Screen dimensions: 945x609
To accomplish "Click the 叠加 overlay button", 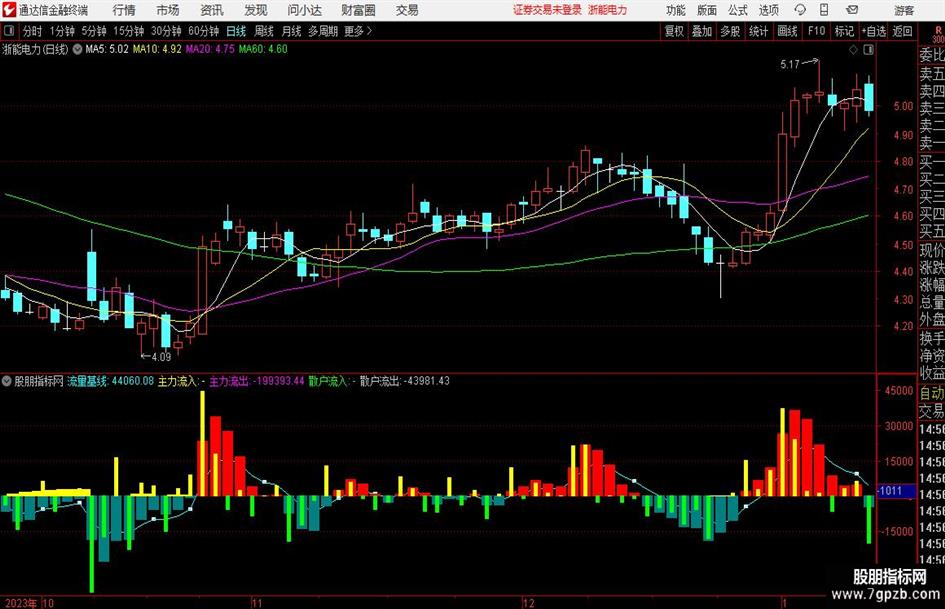I will (x=702, y=31).
